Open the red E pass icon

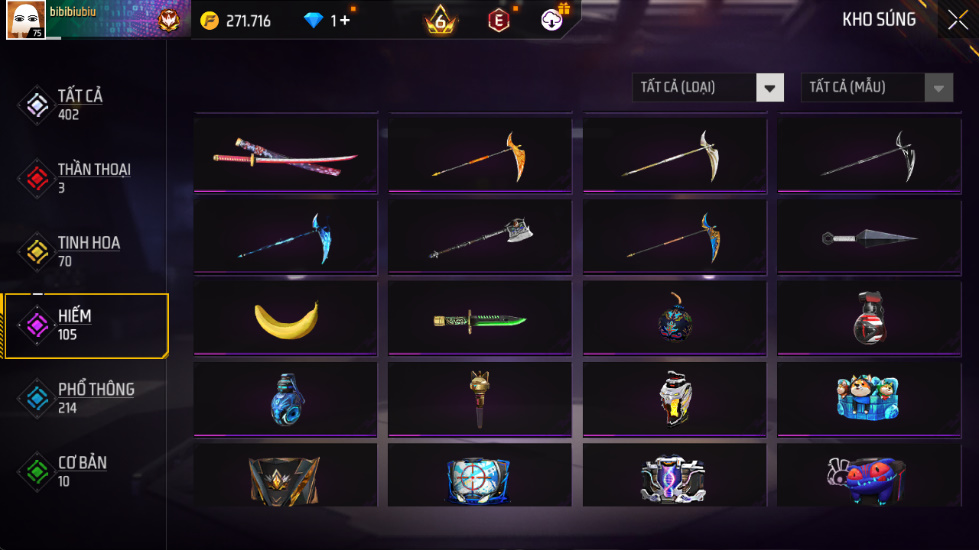498,21
